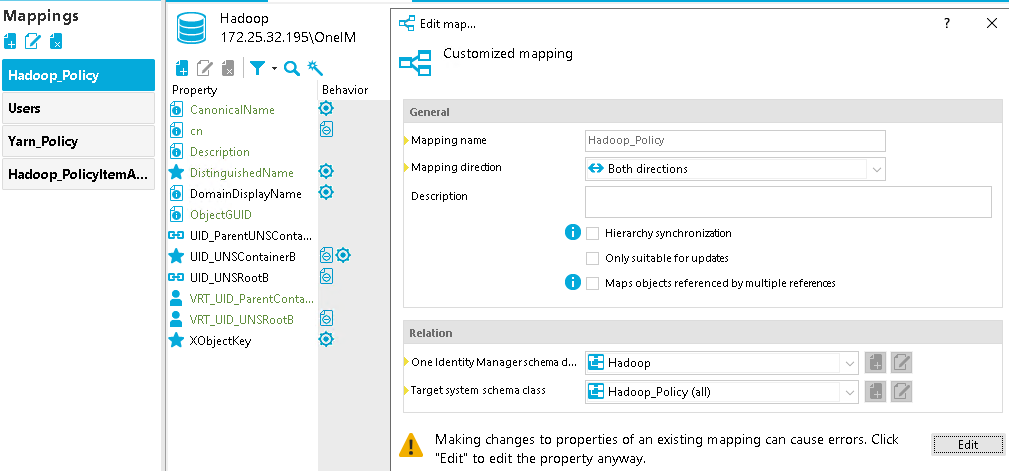Click the Hadoop database cylinder icon
Viewport: 1009px width, 471px height.
[x=190, y=29]
